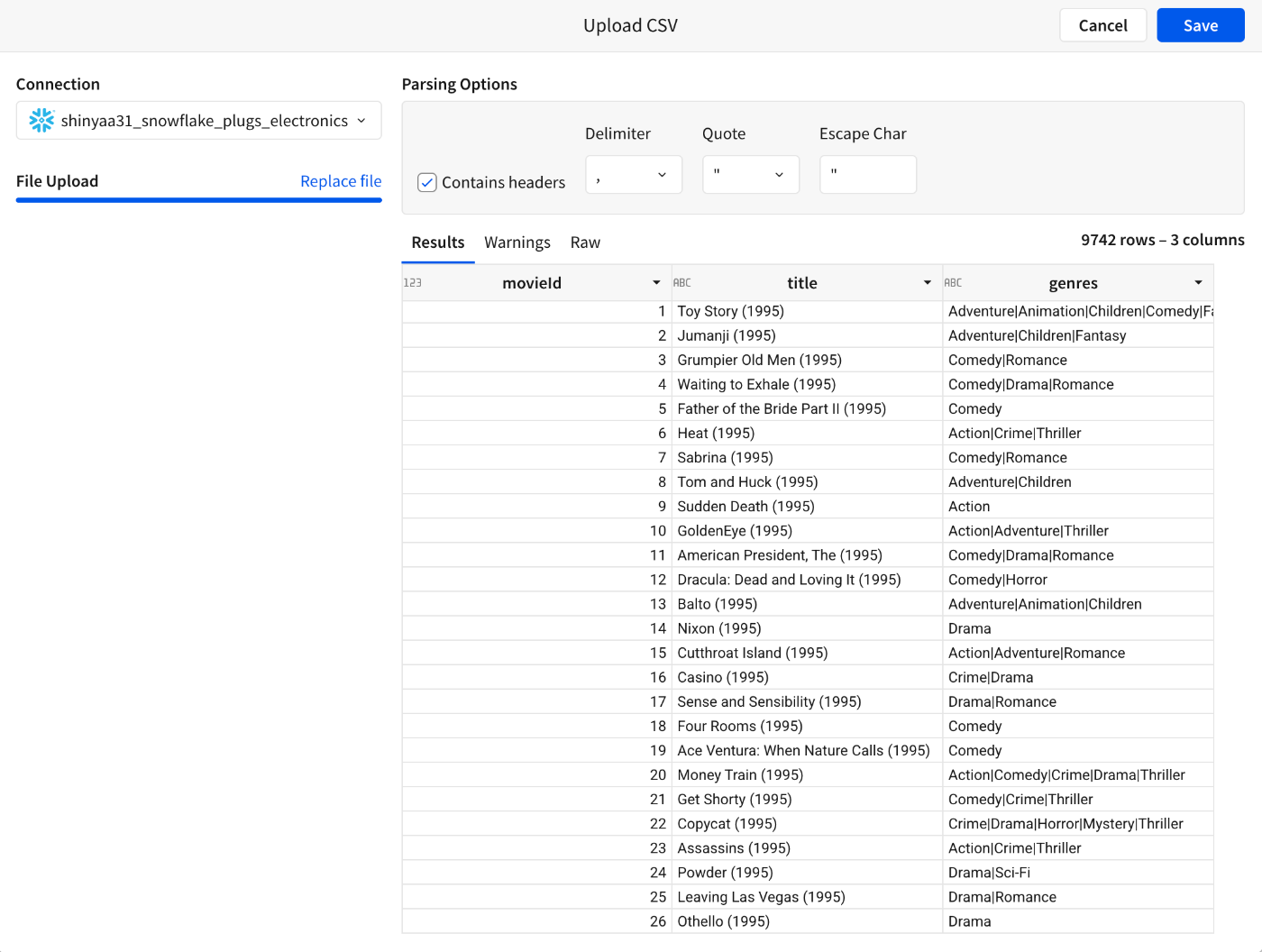Select the Grumpier Old Men (1995) cell
Viewport: 1262px width, 952px height.
(807, 360)
